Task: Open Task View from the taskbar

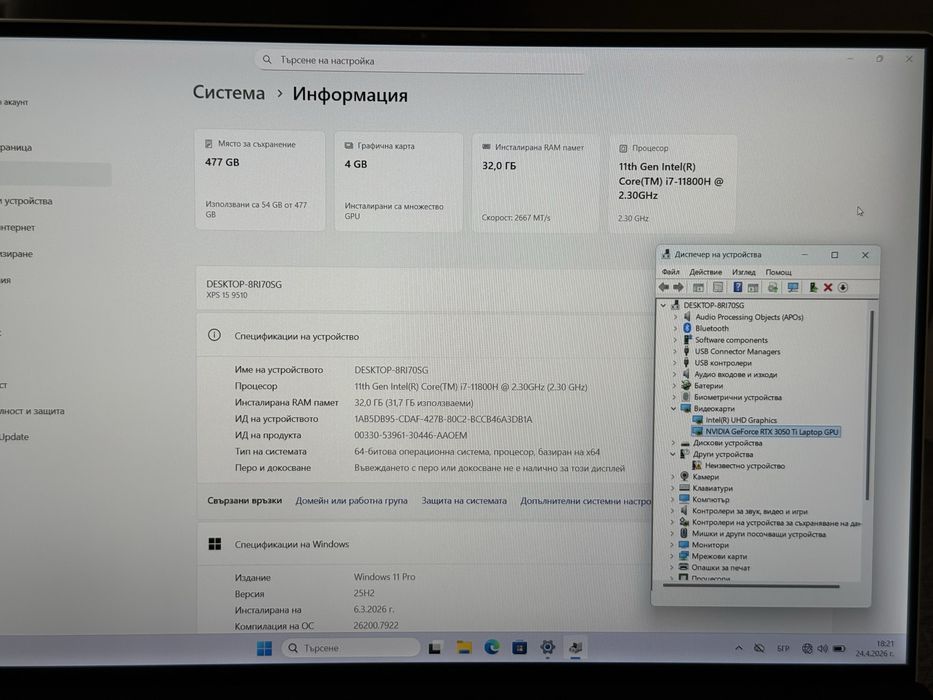Action: coord(435,648)
